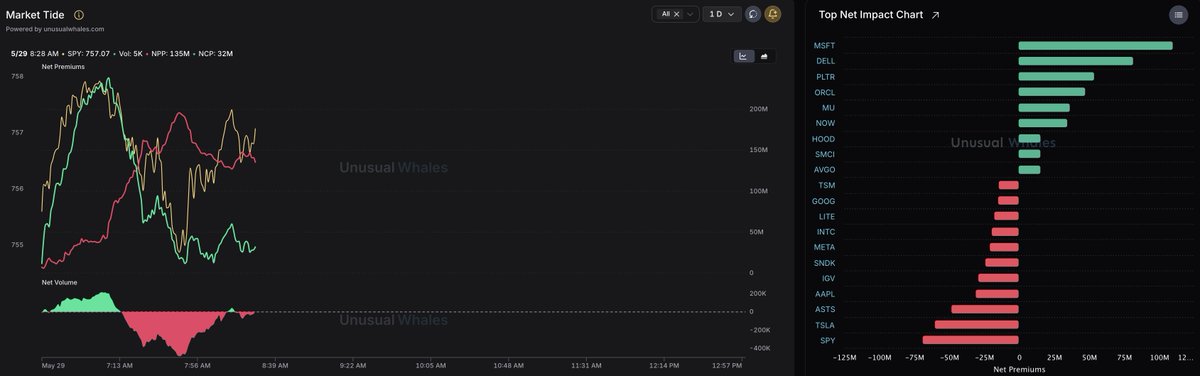
Task: Select the GOOG ticker label
Action: coord(824,201)
